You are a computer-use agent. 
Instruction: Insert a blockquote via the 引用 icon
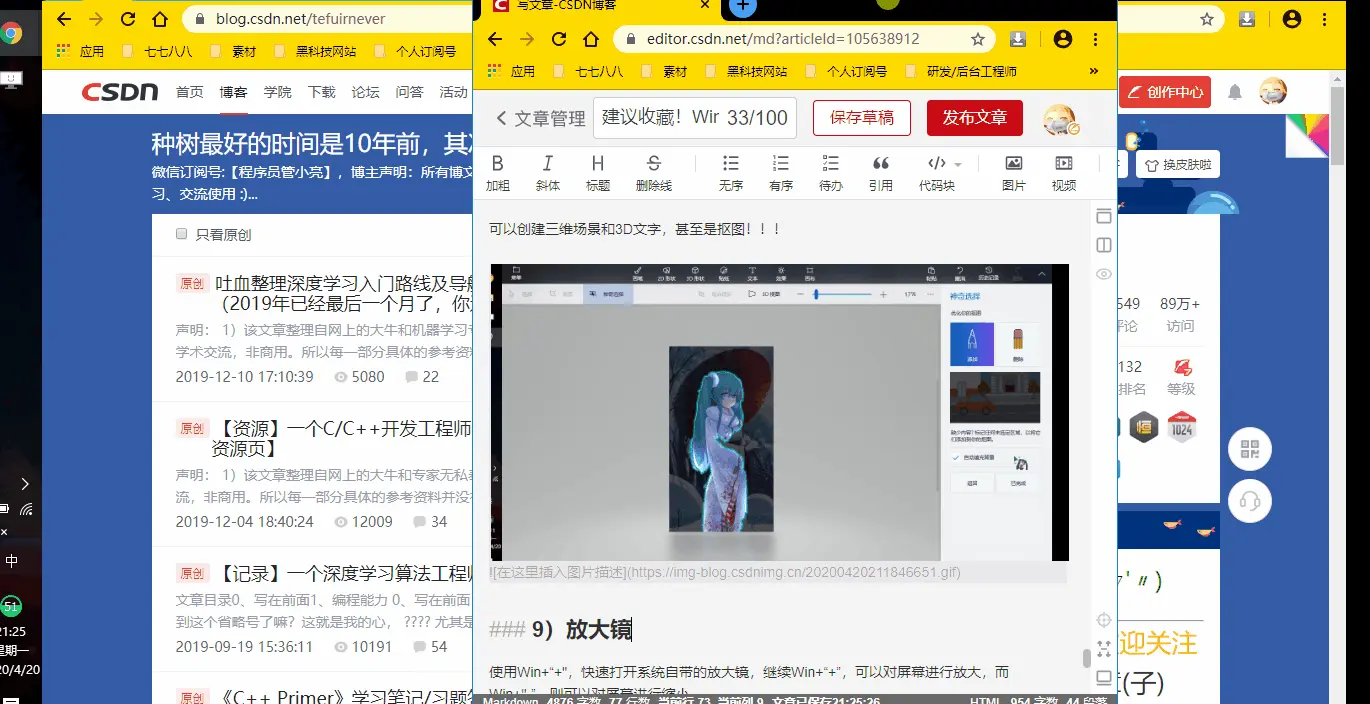881,170
